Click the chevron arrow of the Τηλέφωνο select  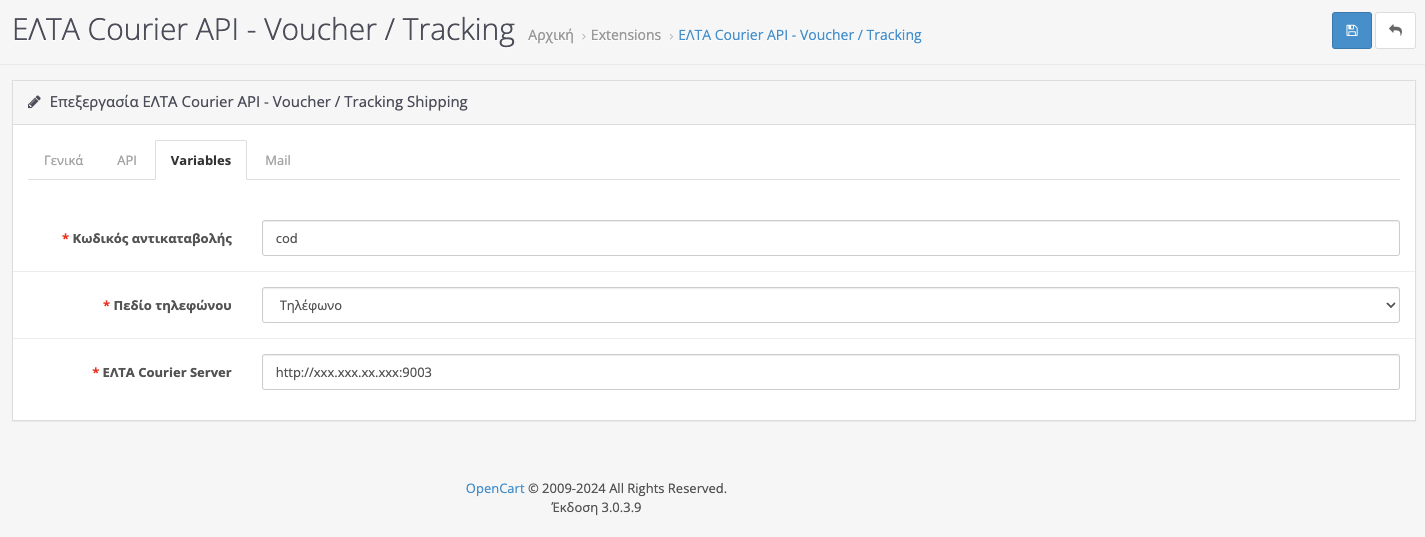(1390, 306)
